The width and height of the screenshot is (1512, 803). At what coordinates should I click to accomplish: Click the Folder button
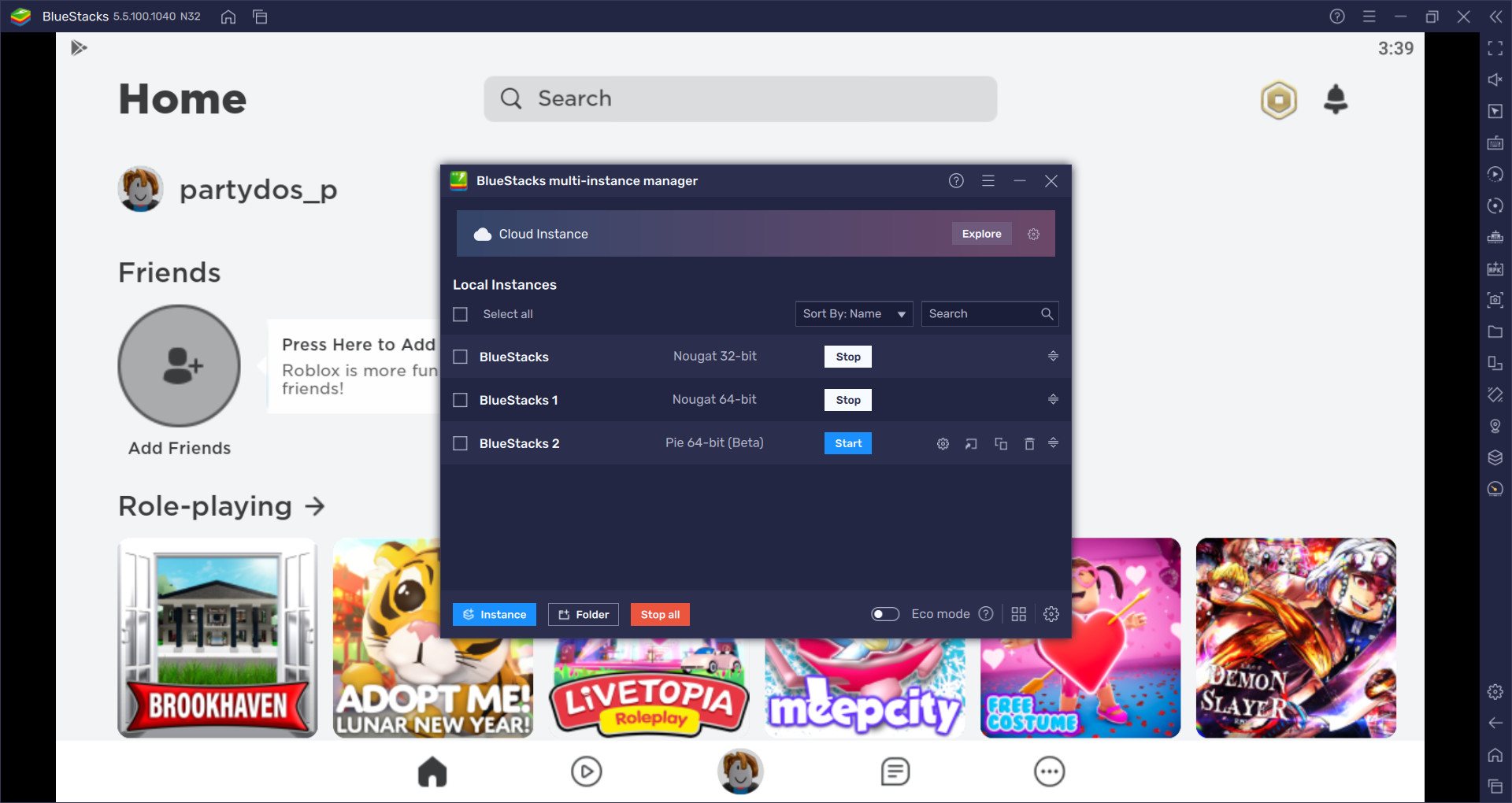point(584,614)
